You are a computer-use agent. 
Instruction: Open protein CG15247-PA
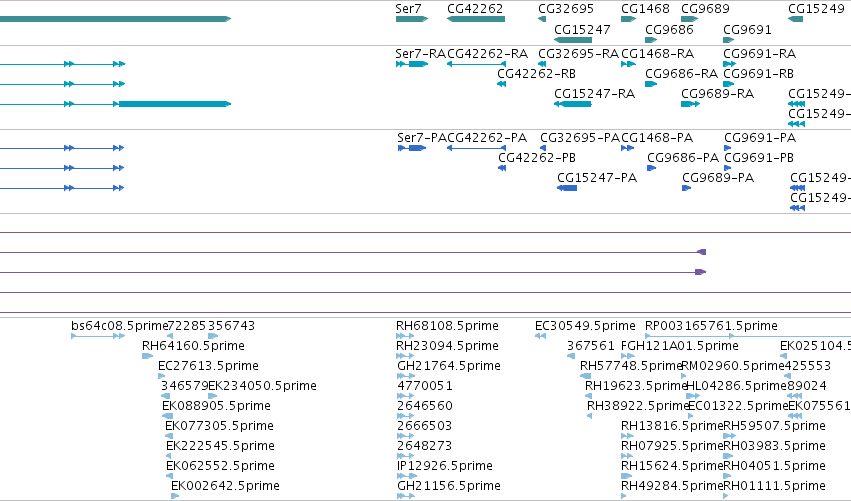point(597,178)
